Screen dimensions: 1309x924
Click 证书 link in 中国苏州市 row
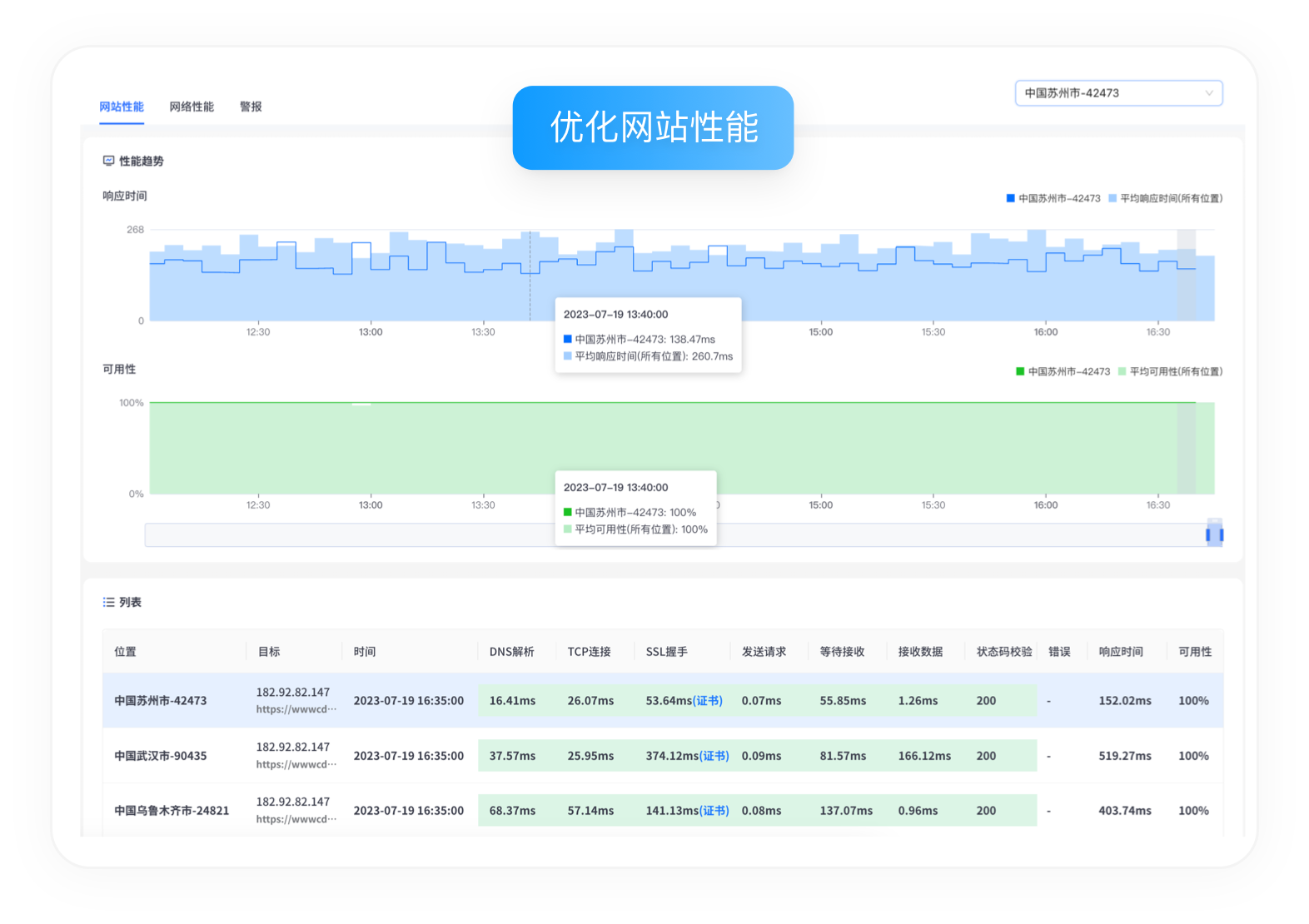point(708,701)
